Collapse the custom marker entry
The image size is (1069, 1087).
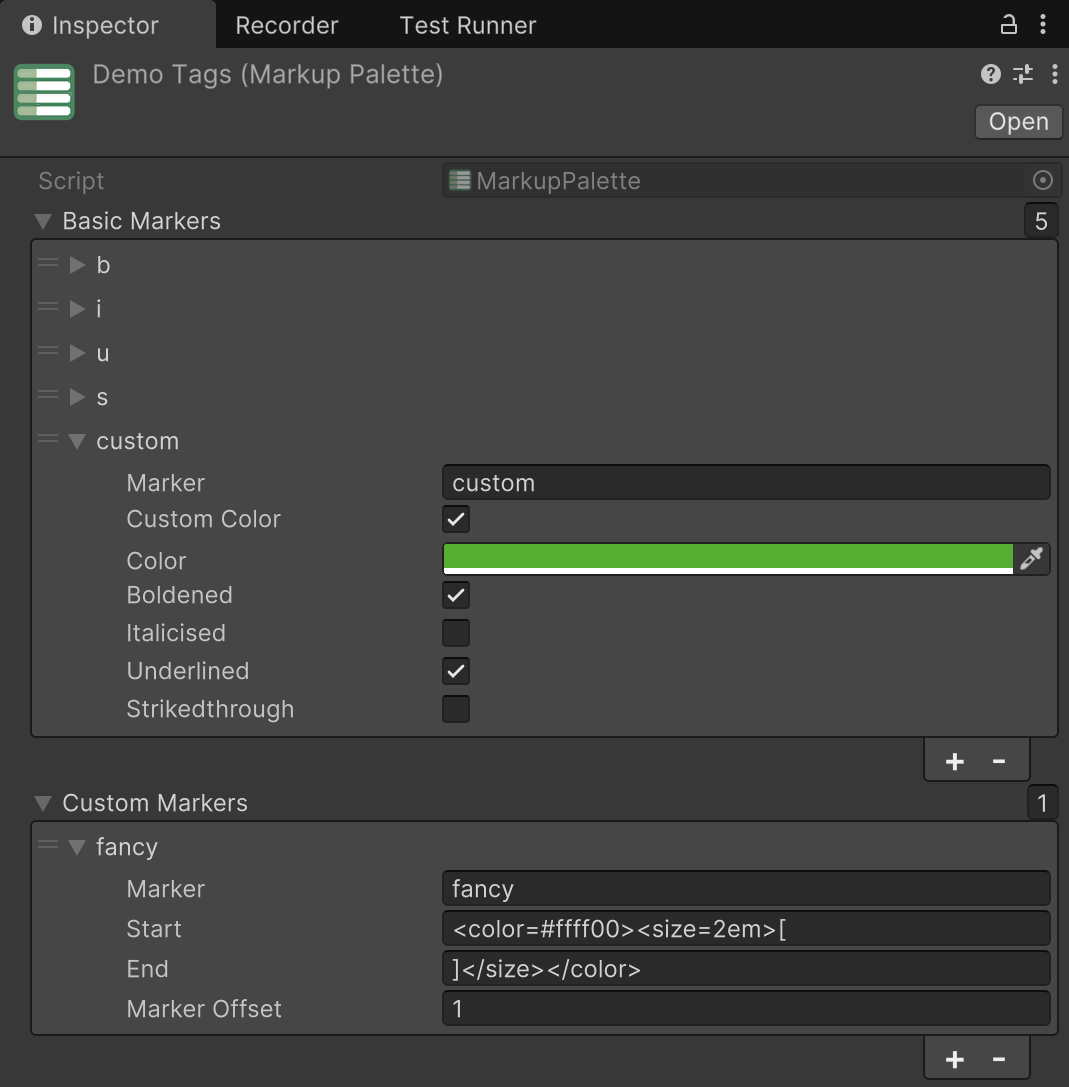coord(77,441)
